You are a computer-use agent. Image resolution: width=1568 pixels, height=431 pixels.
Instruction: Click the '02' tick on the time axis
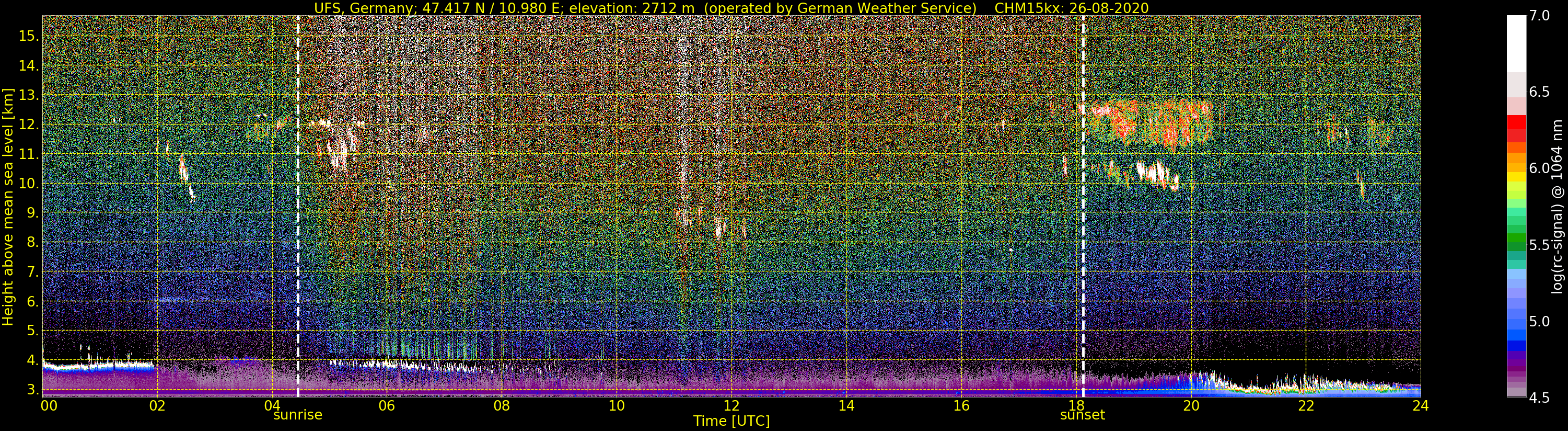click(x=158, y=405)
